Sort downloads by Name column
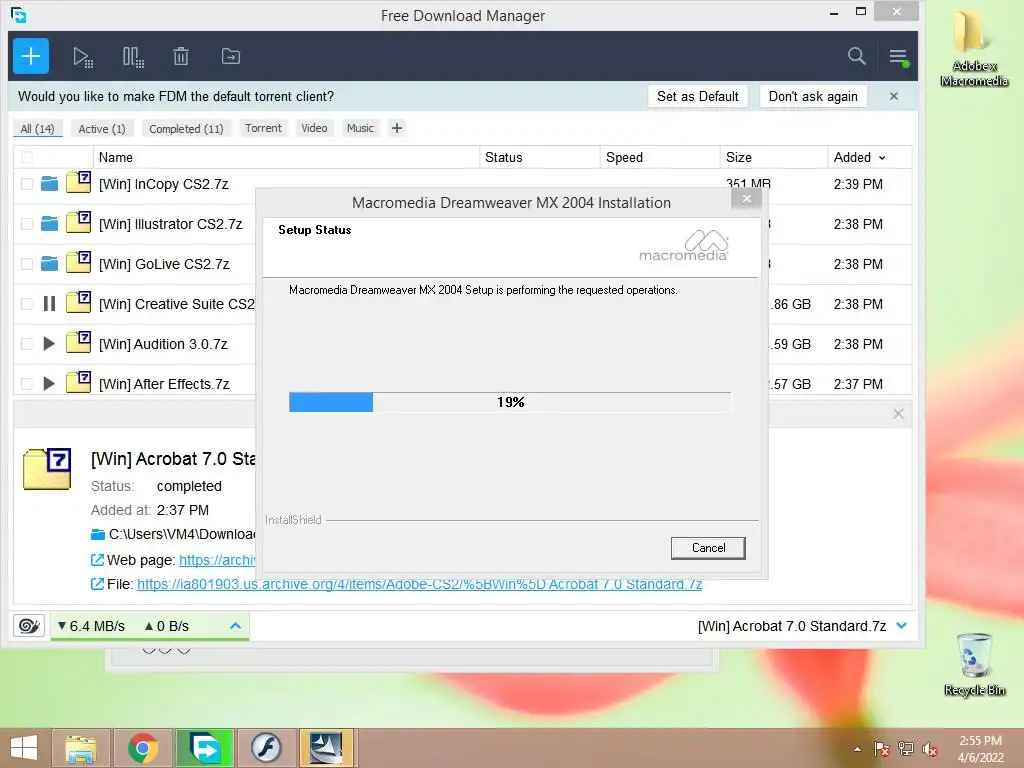This screenshot has width=1024, height=768. 286,157
